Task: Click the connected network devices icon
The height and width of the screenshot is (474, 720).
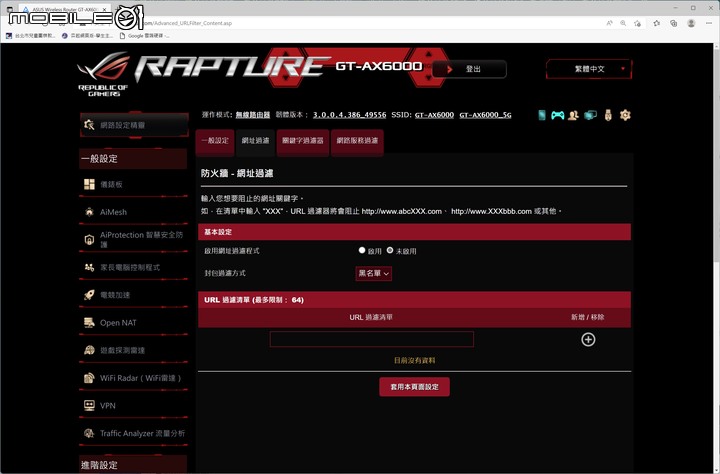Action: 590,115
